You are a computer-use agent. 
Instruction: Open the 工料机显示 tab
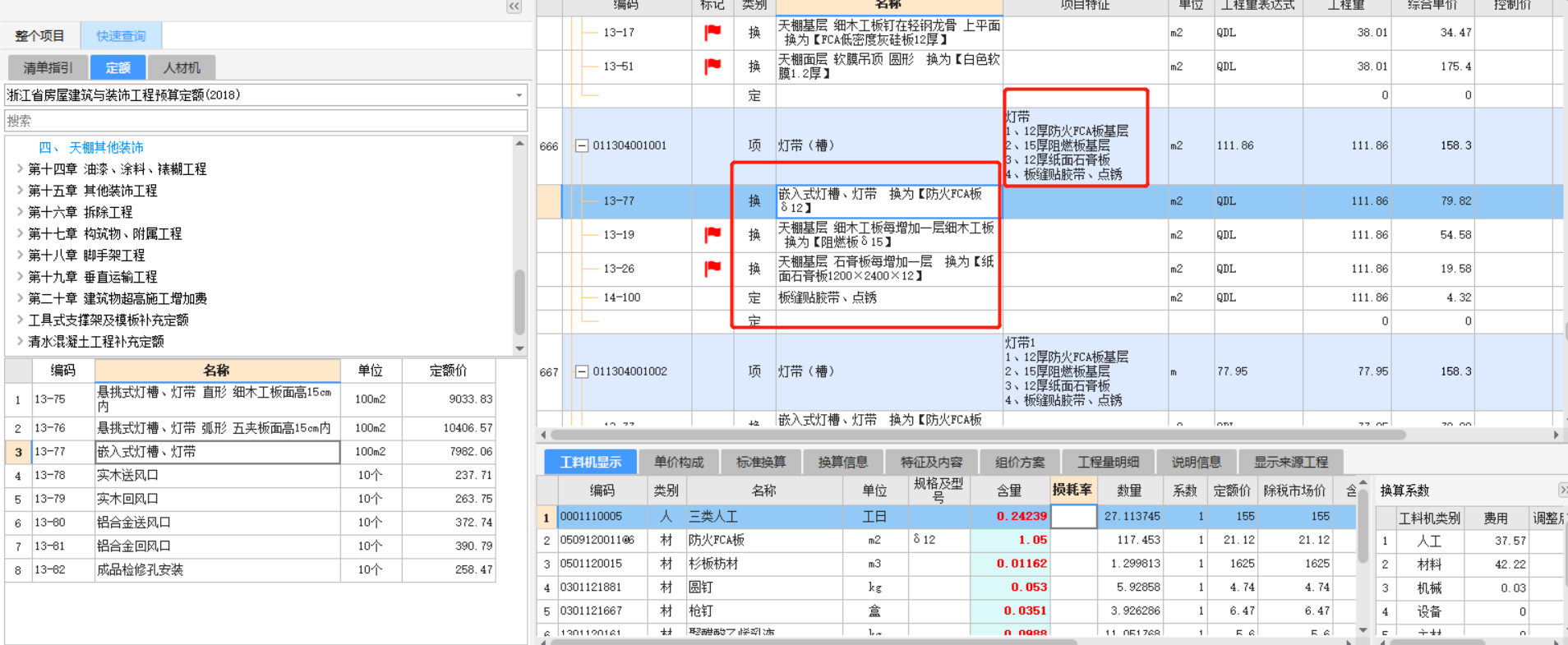tap(591, 462)
